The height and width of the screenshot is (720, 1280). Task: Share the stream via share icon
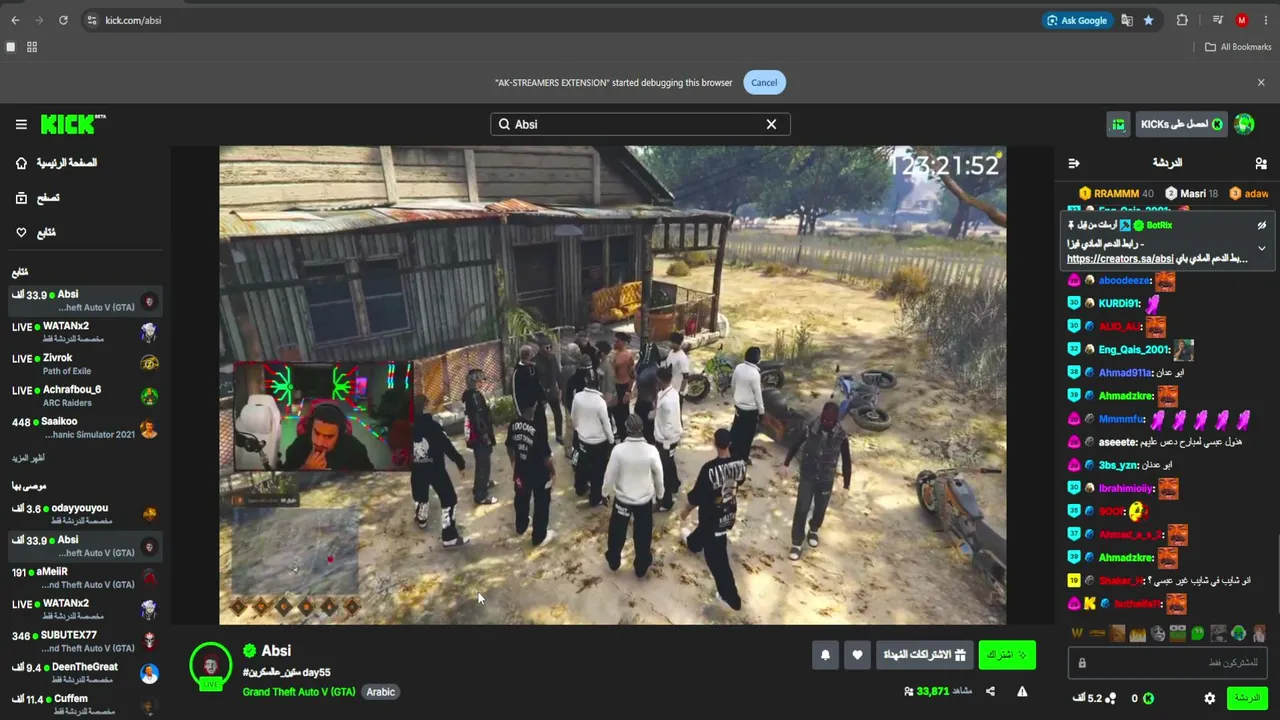pyautogui.click(x=990, y=691)
